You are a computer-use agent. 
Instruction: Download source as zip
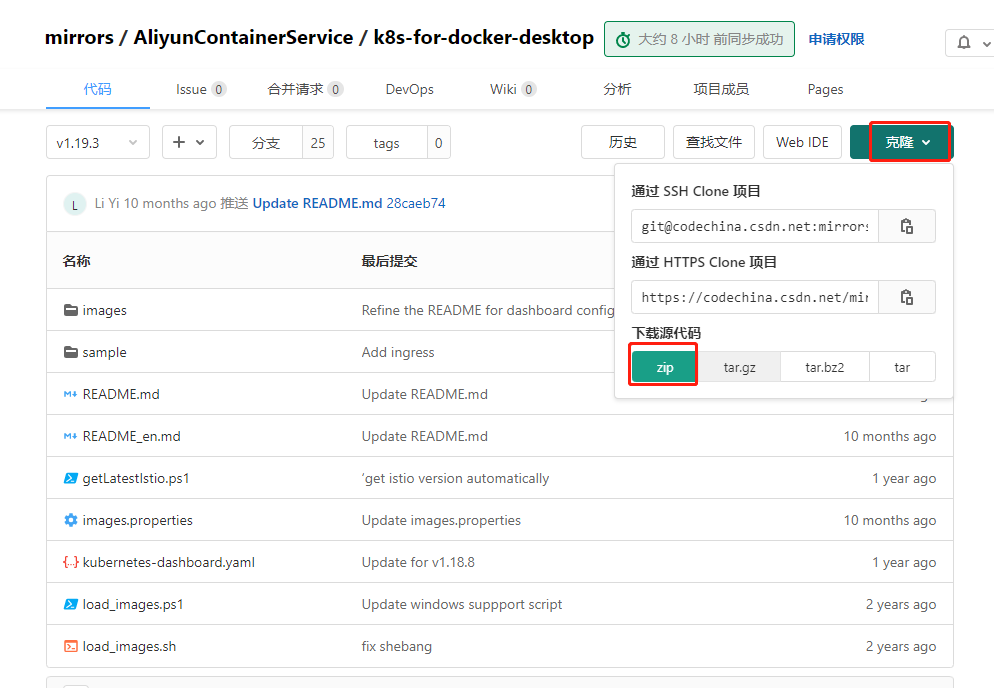664,367
